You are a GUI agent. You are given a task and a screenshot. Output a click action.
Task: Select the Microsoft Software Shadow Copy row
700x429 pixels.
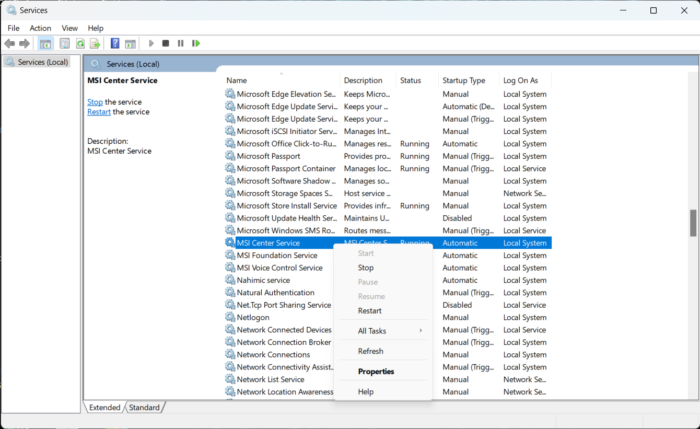(x=388, y=181)
